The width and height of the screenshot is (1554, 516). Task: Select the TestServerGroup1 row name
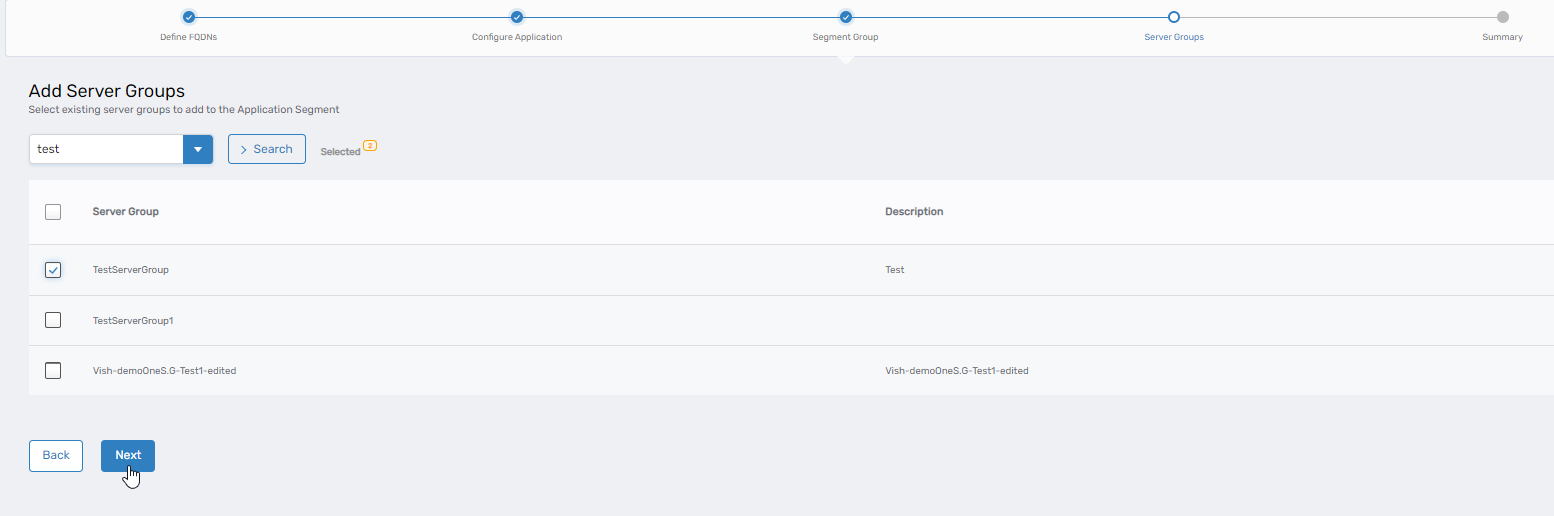133,321
